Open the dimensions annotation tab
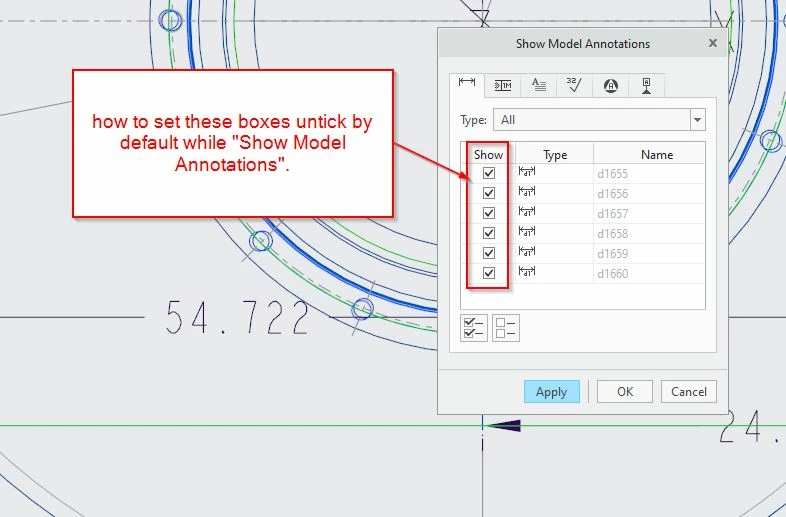The width and height of the screenshot is (786, 517). pyautogui.click(x=467, y=85)
